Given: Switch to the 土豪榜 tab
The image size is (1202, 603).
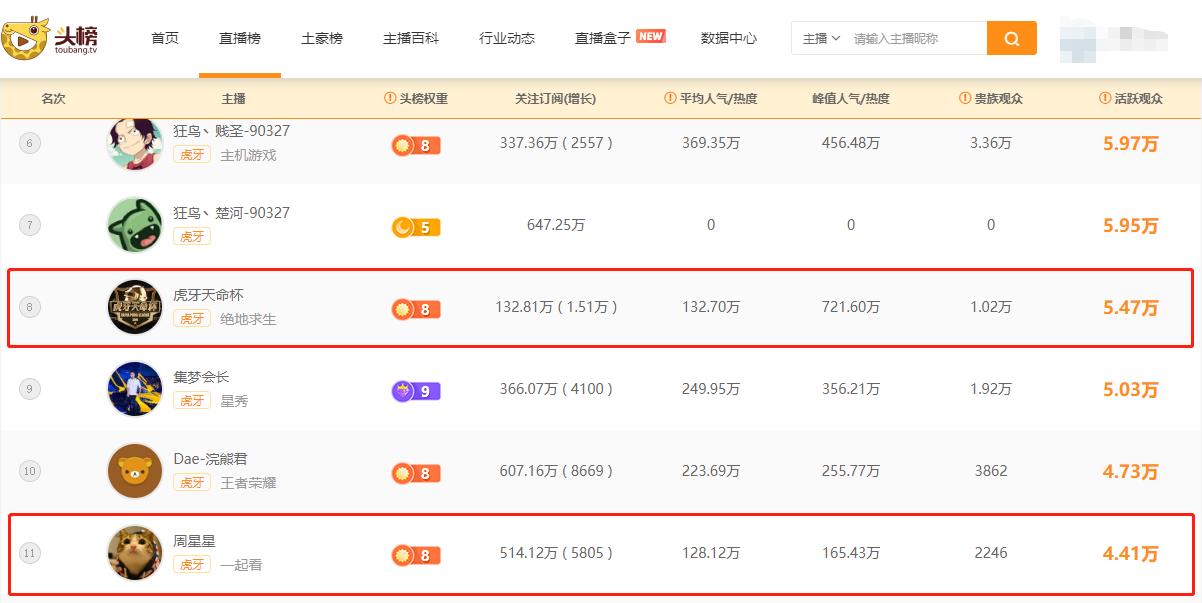Looking at the screenshot, I should tap(321, 38).
